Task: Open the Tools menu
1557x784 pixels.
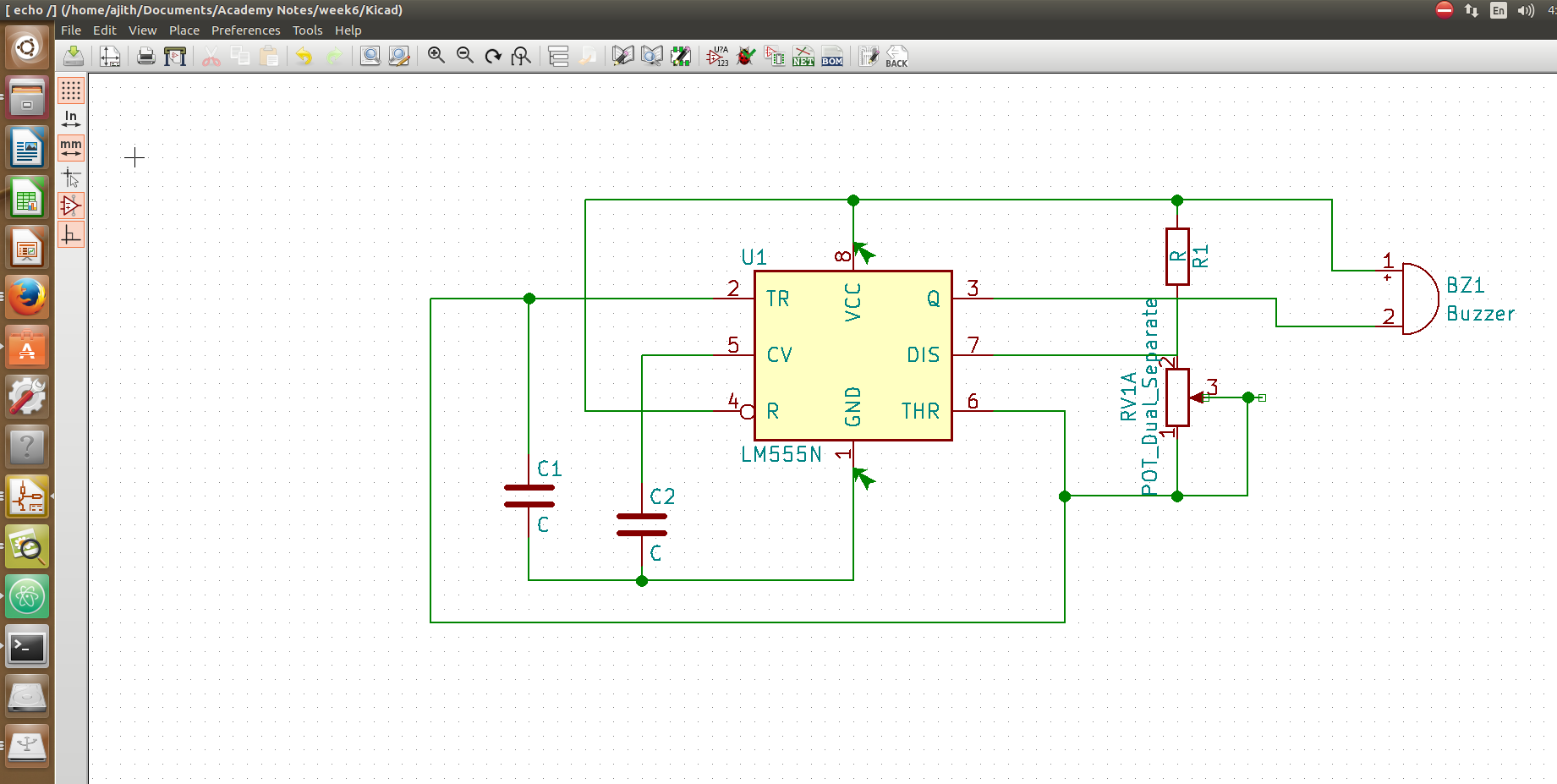Action: (308, 30)
